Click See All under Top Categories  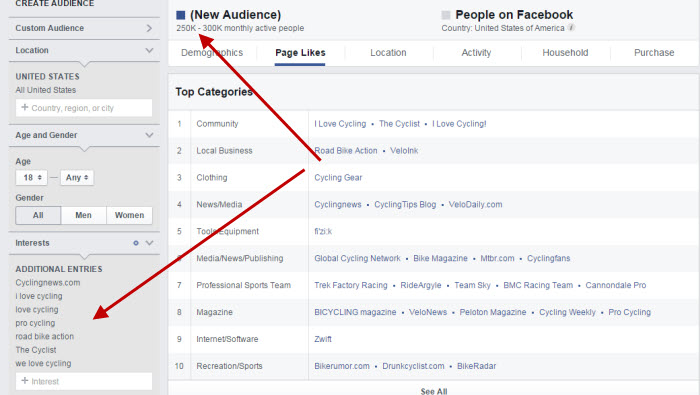pyautogui.click(x=433, y=391)
